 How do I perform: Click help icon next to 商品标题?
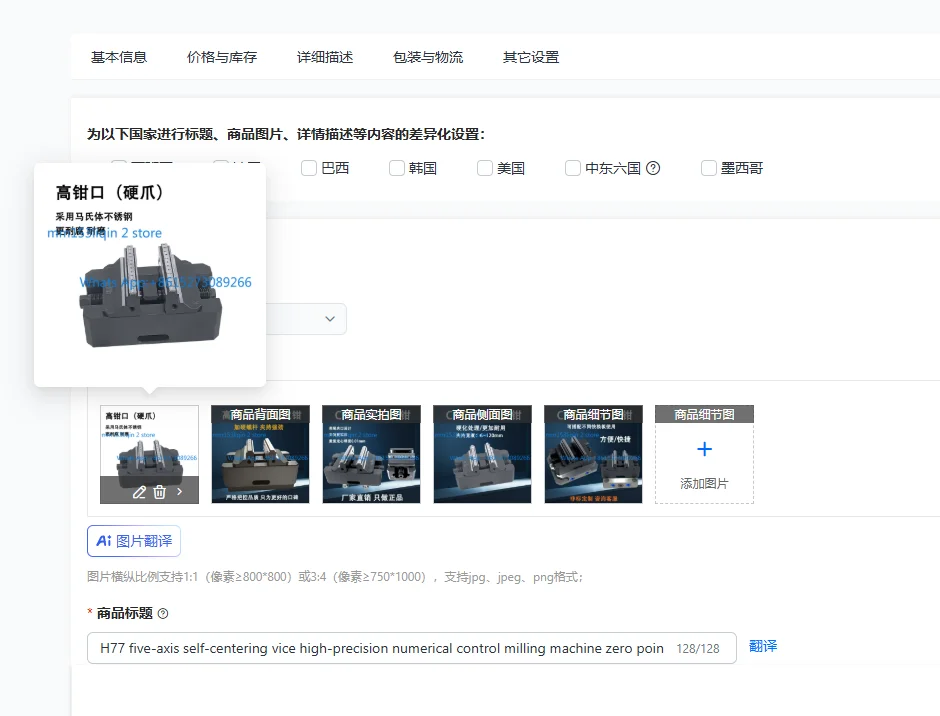pyautogui.click(x=163, y=613)
